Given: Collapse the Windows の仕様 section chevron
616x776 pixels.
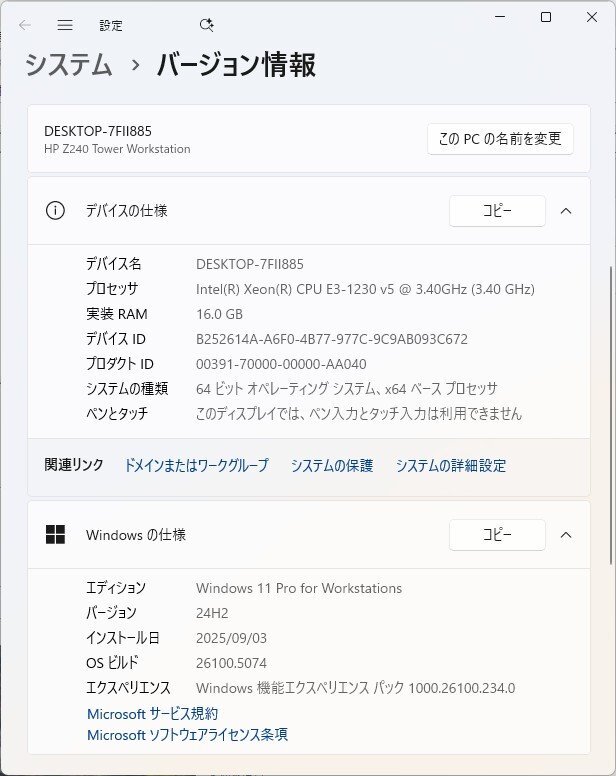Looking at the screenshot, I should coord(566,534).
